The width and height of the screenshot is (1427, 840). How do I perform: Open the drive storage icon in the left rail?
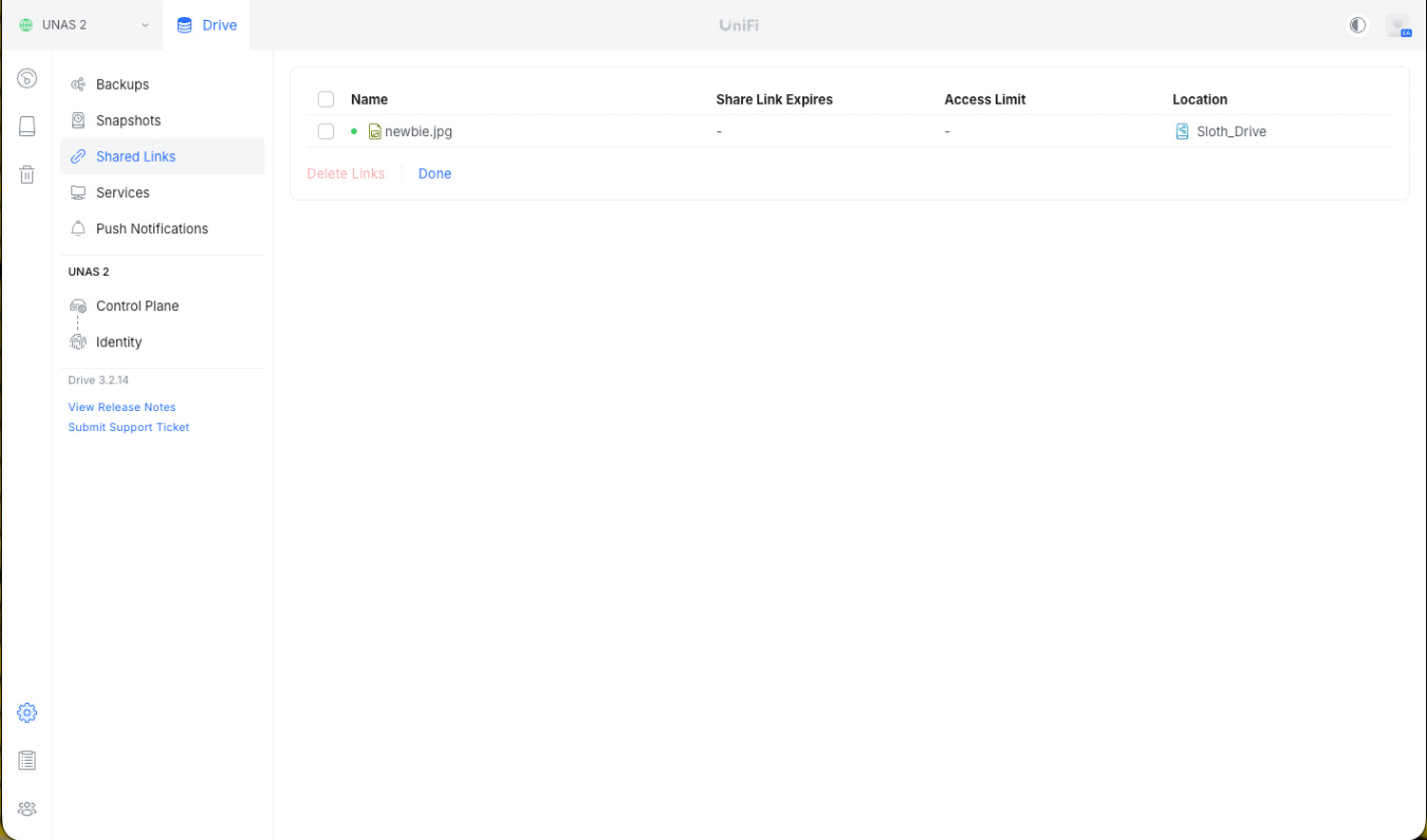click(27, 127)
